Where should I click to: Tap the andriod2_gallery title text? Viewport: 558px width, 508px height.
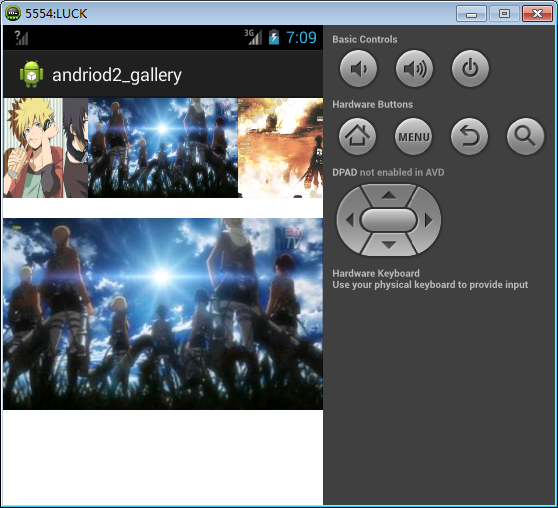tap(117, 75)
